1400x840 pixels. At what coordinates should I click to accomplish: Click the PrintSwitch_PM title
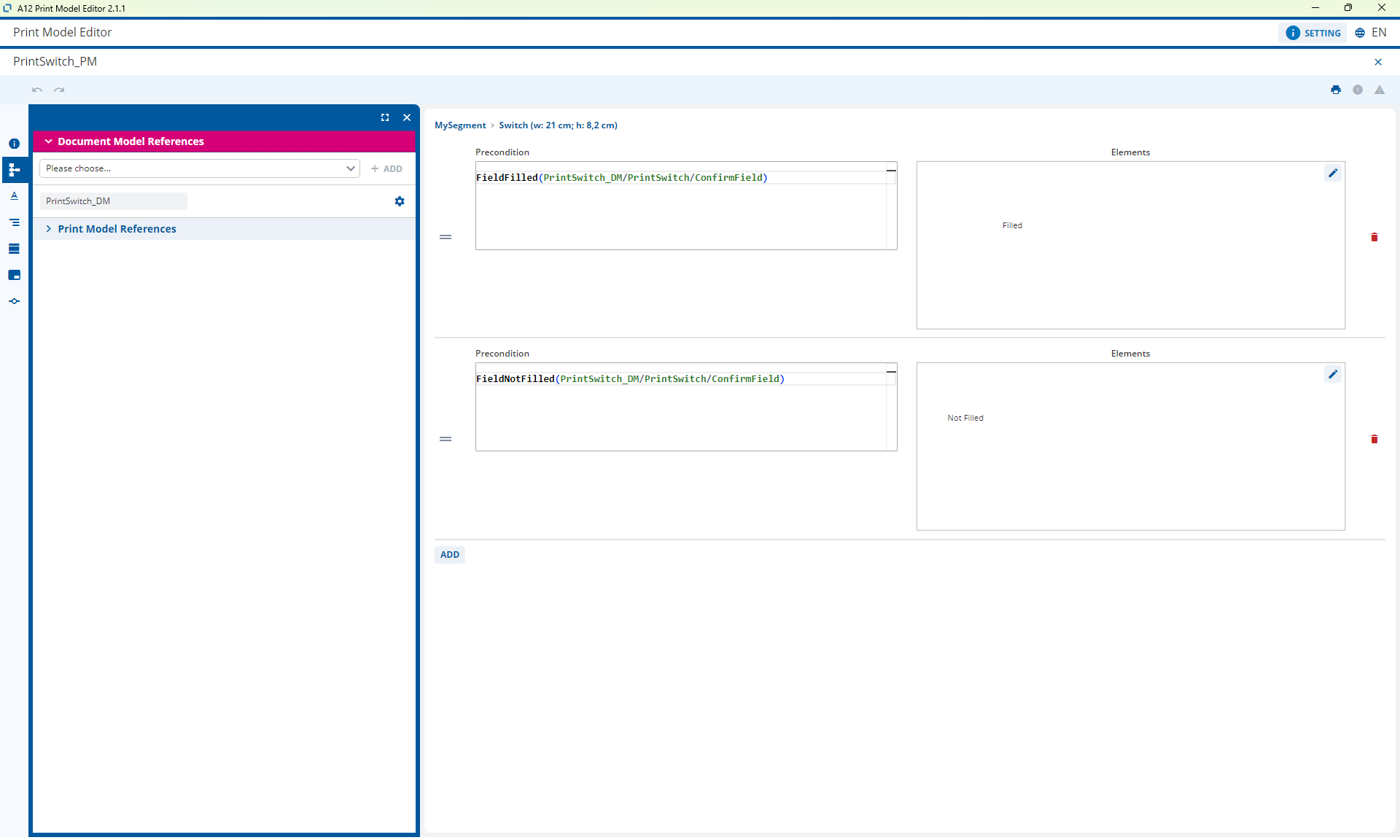pos(55,61)
